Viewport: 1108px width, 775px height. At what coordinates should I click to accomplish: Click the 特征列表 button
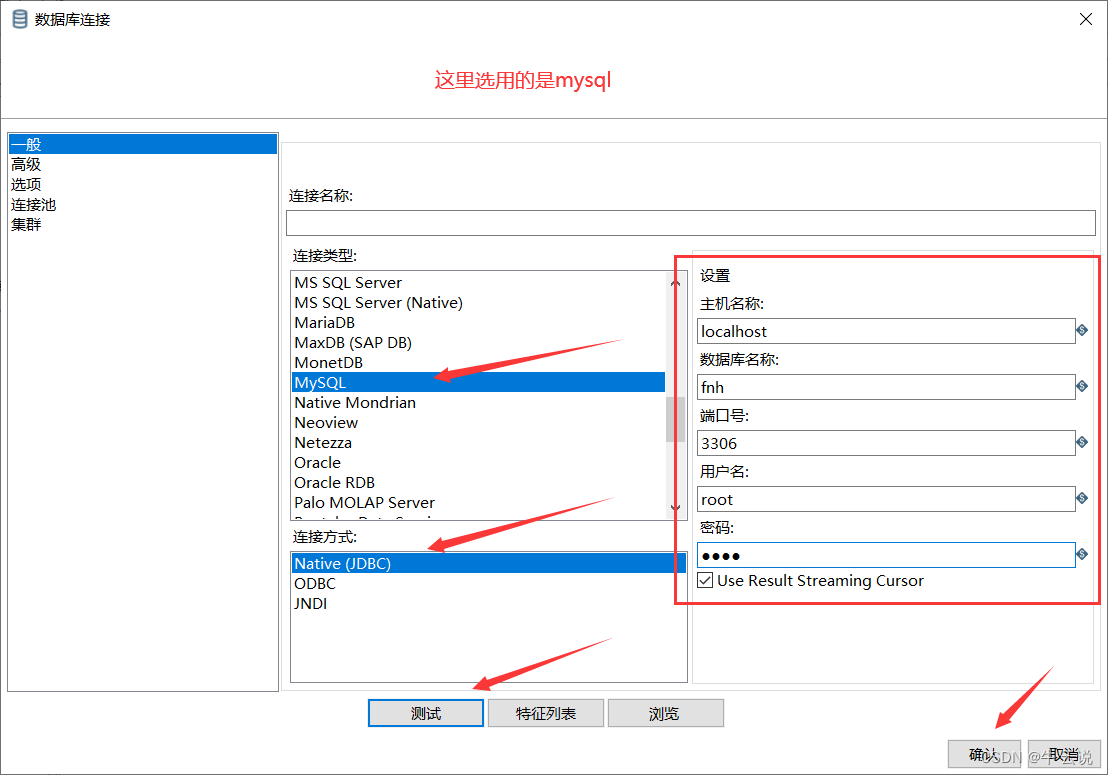pos(546,714)
